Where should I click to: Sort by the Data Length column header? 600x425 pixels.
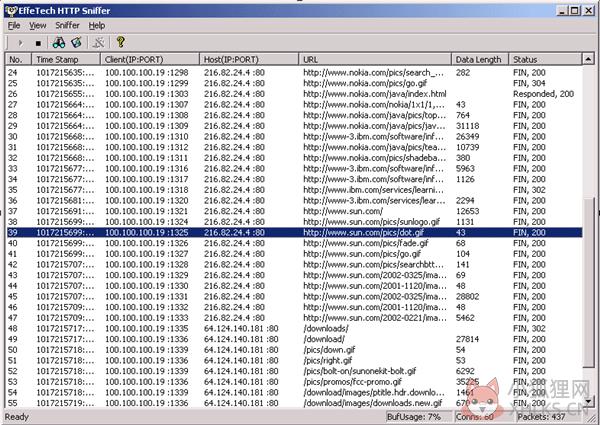point(480,60)
